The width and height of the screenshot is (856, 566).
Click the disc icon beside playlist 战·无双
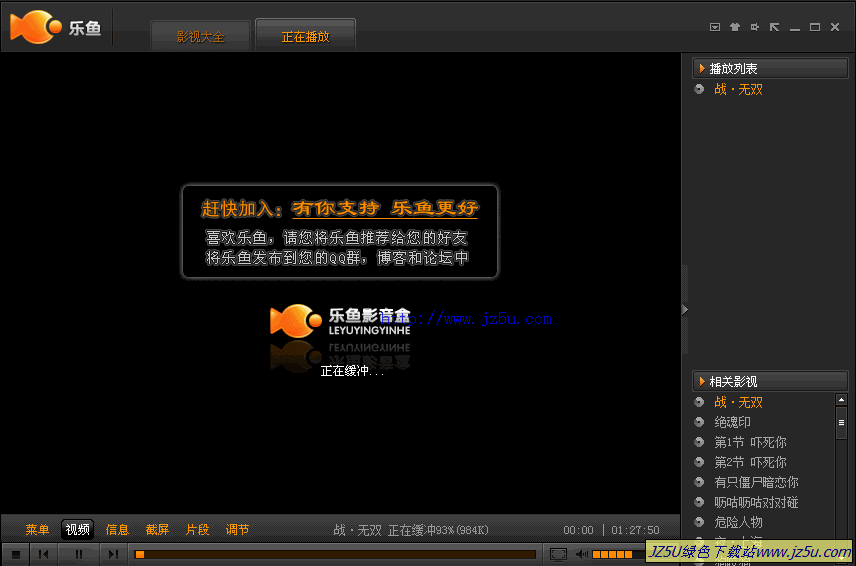pyautogui.click(x=699, y=89)
